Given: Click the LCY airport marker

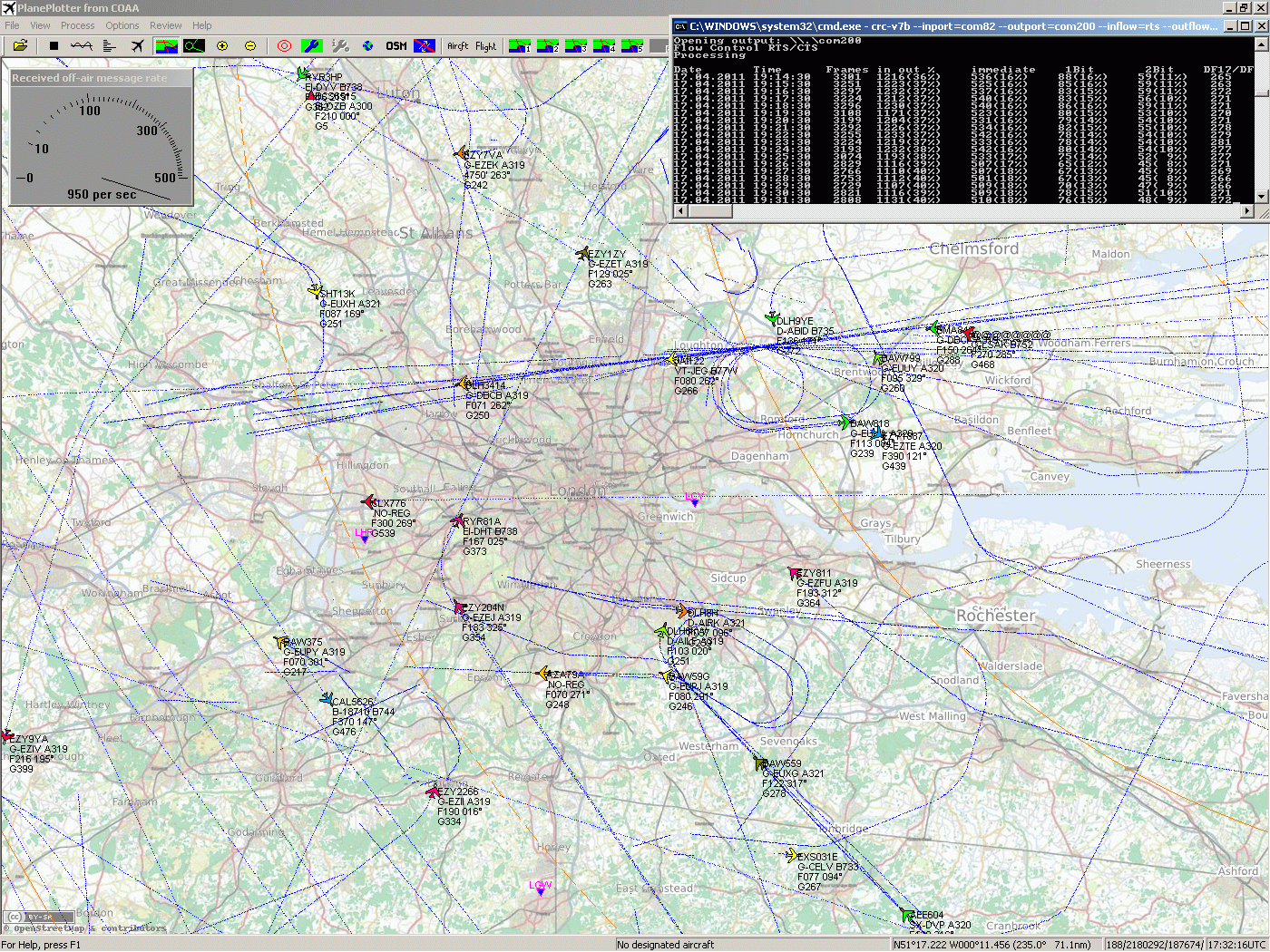Looking at the screenshot, I should (x=694, y=499).
